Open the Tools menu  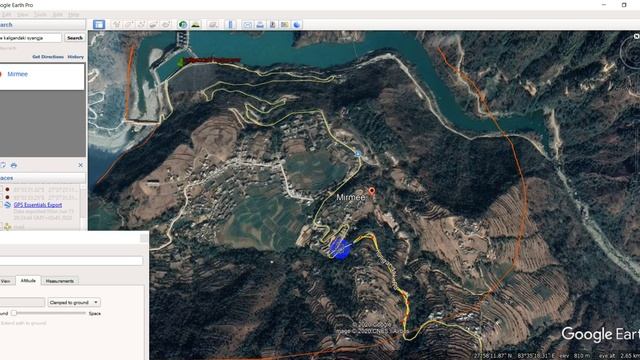(40, 14)
